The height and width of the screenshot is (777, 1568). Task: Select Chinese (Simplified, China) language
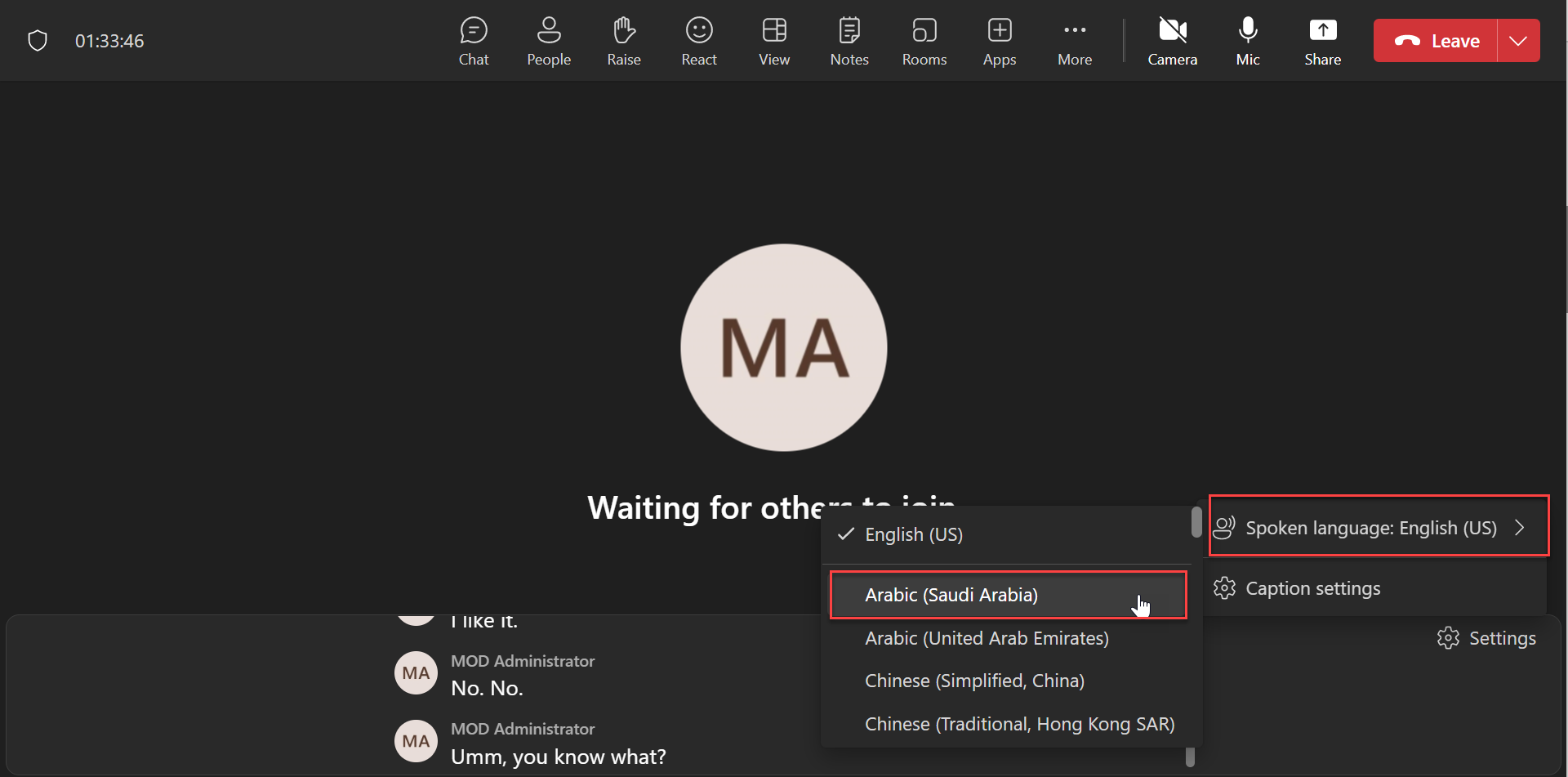973,681
